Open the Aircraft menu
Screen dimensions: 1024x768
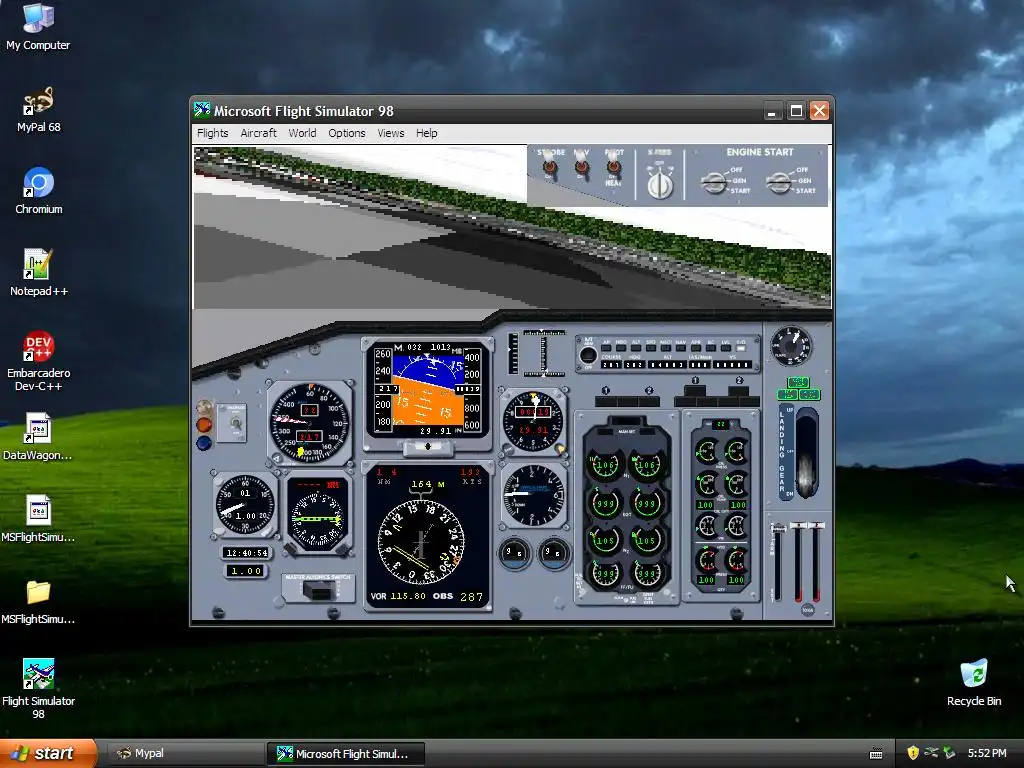tap(259, 133)
